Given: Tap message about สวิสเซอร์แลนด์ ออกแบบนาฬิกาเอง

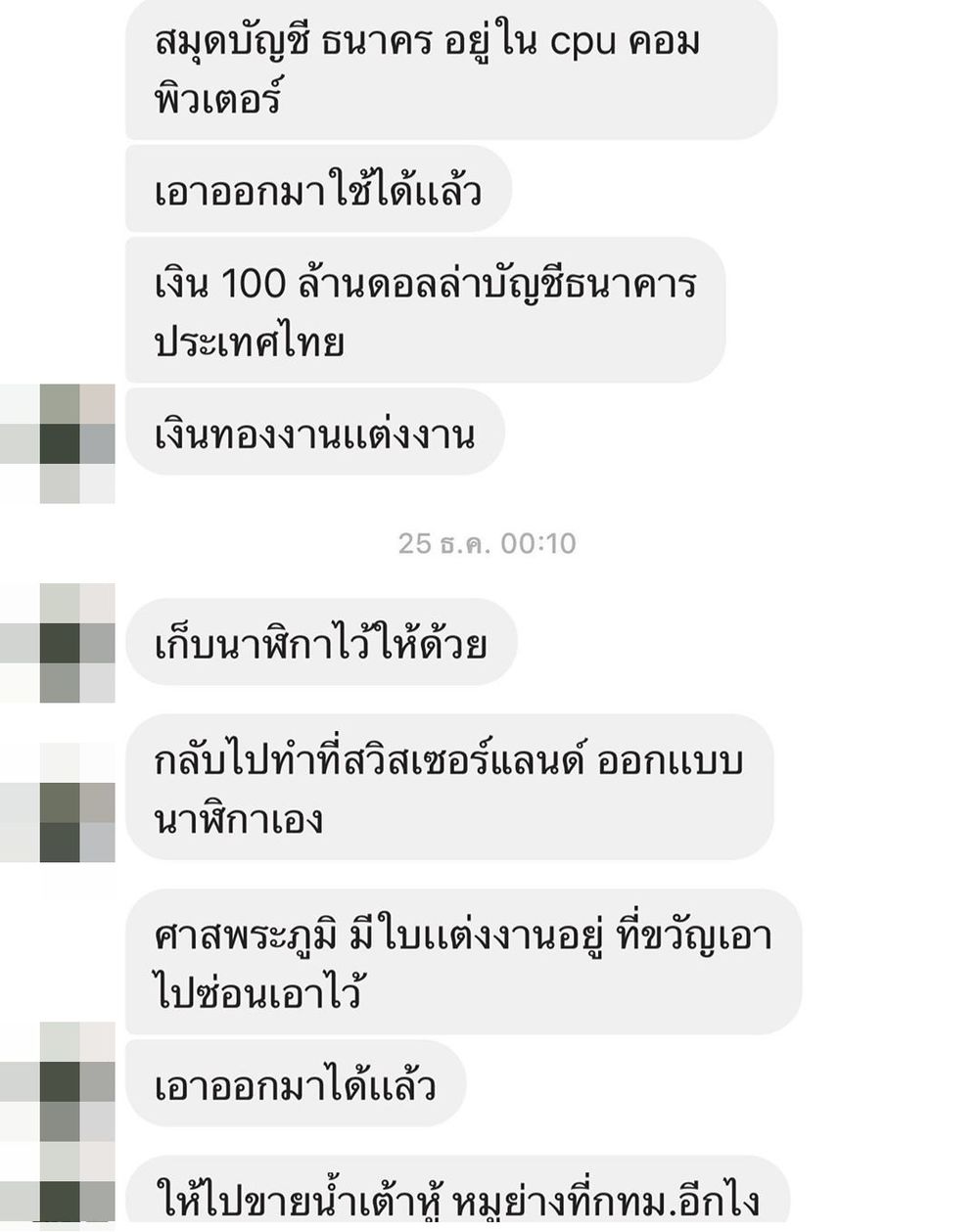Looking at the screenshot, I should tap(449, 788).
